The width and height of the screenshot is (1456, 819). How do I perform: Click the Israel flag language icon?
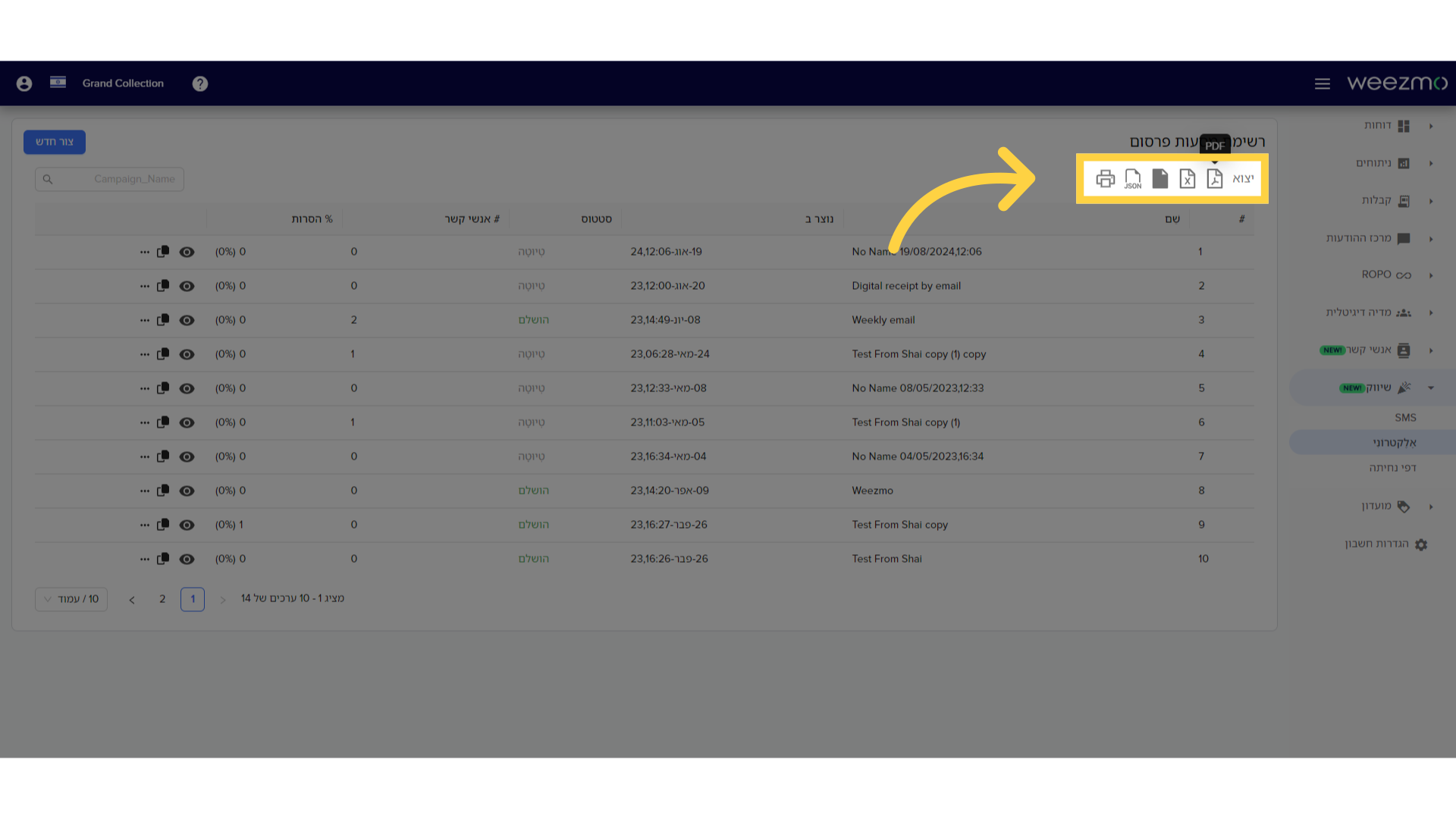click(58, 82)
